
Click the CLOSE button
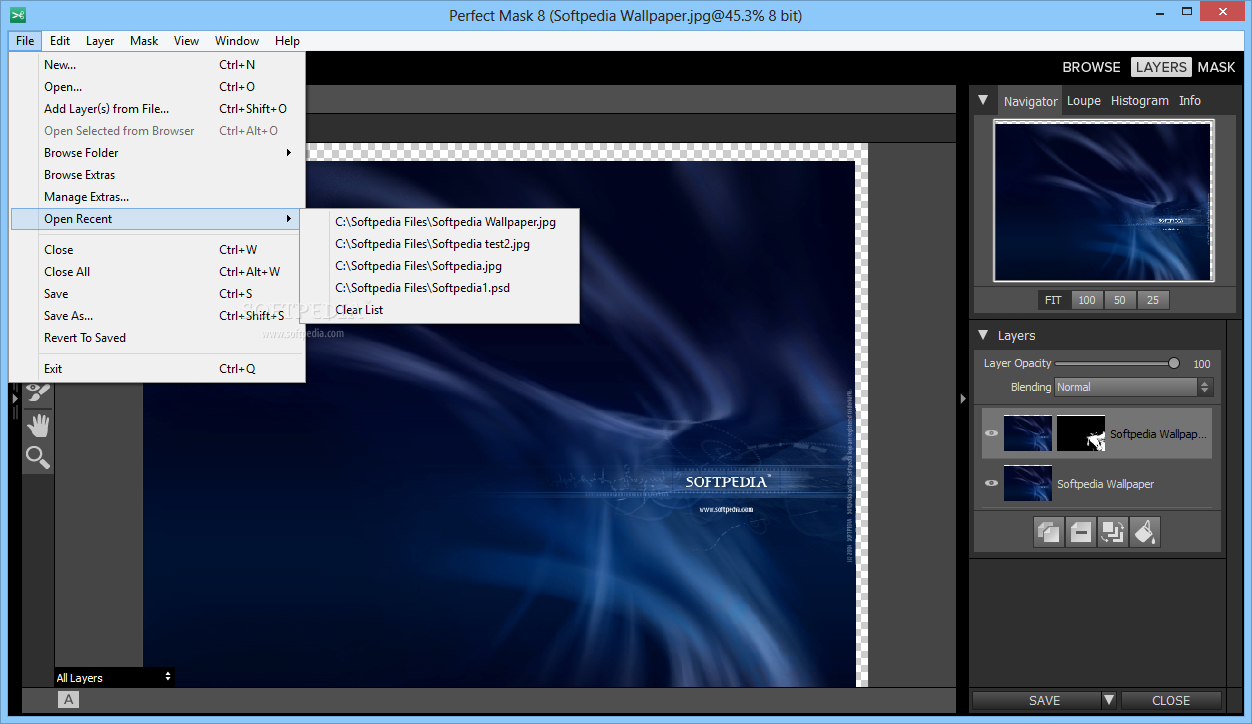tap(1171, 700)
